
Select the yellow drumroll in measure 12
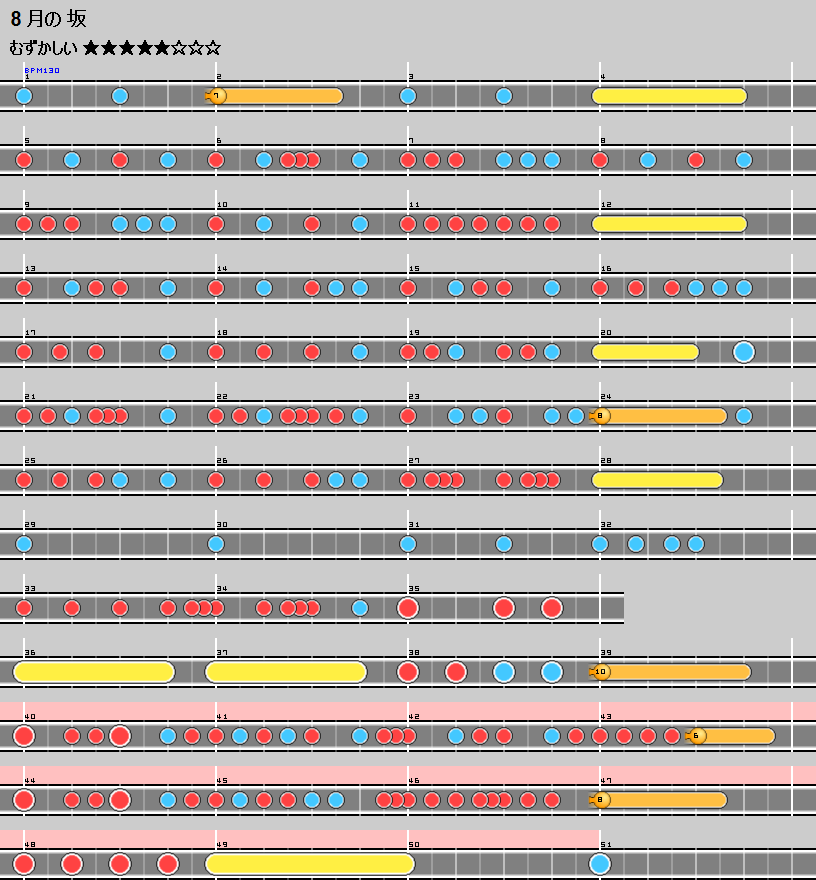pos(669,224)
